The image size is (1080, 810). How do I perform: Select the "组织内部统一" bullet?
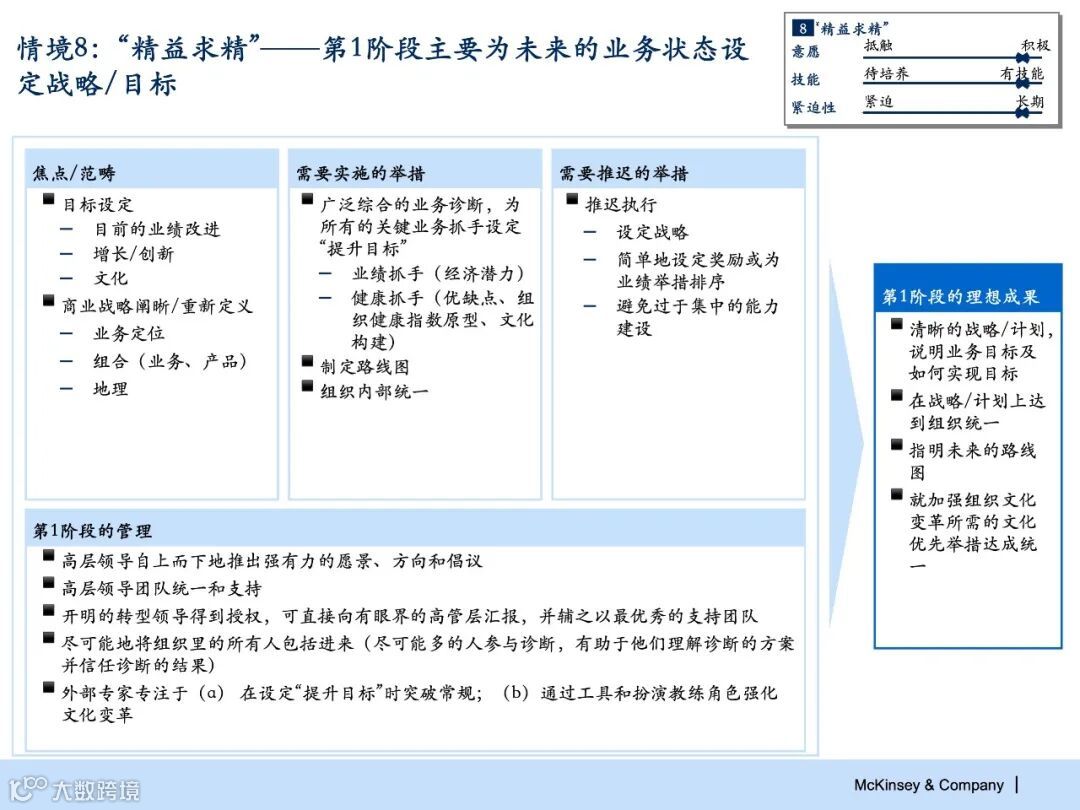click(374, 392)
